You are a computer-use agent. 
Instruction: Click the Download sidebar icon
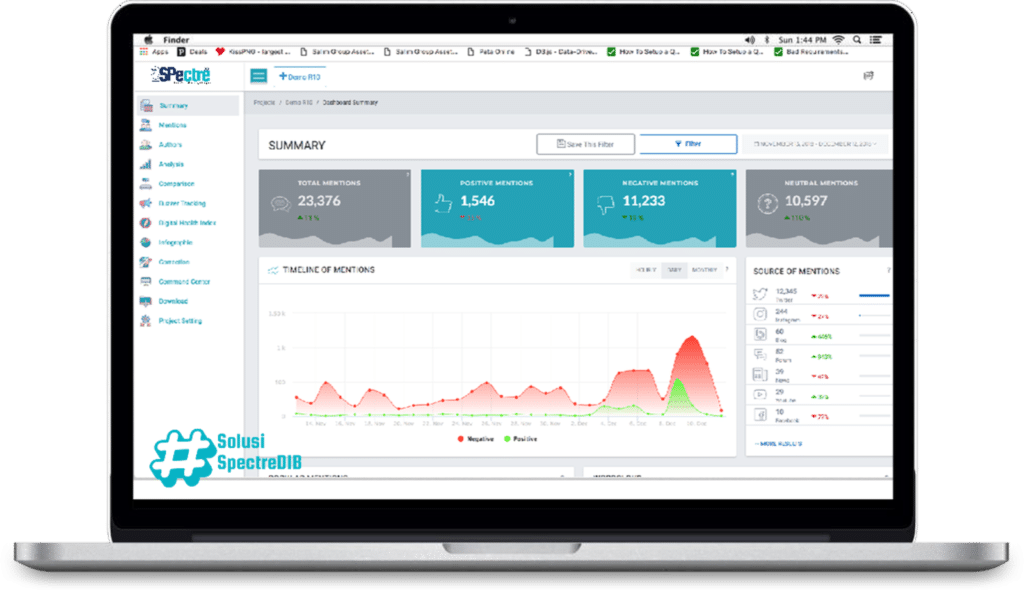[x=146, y=301]
